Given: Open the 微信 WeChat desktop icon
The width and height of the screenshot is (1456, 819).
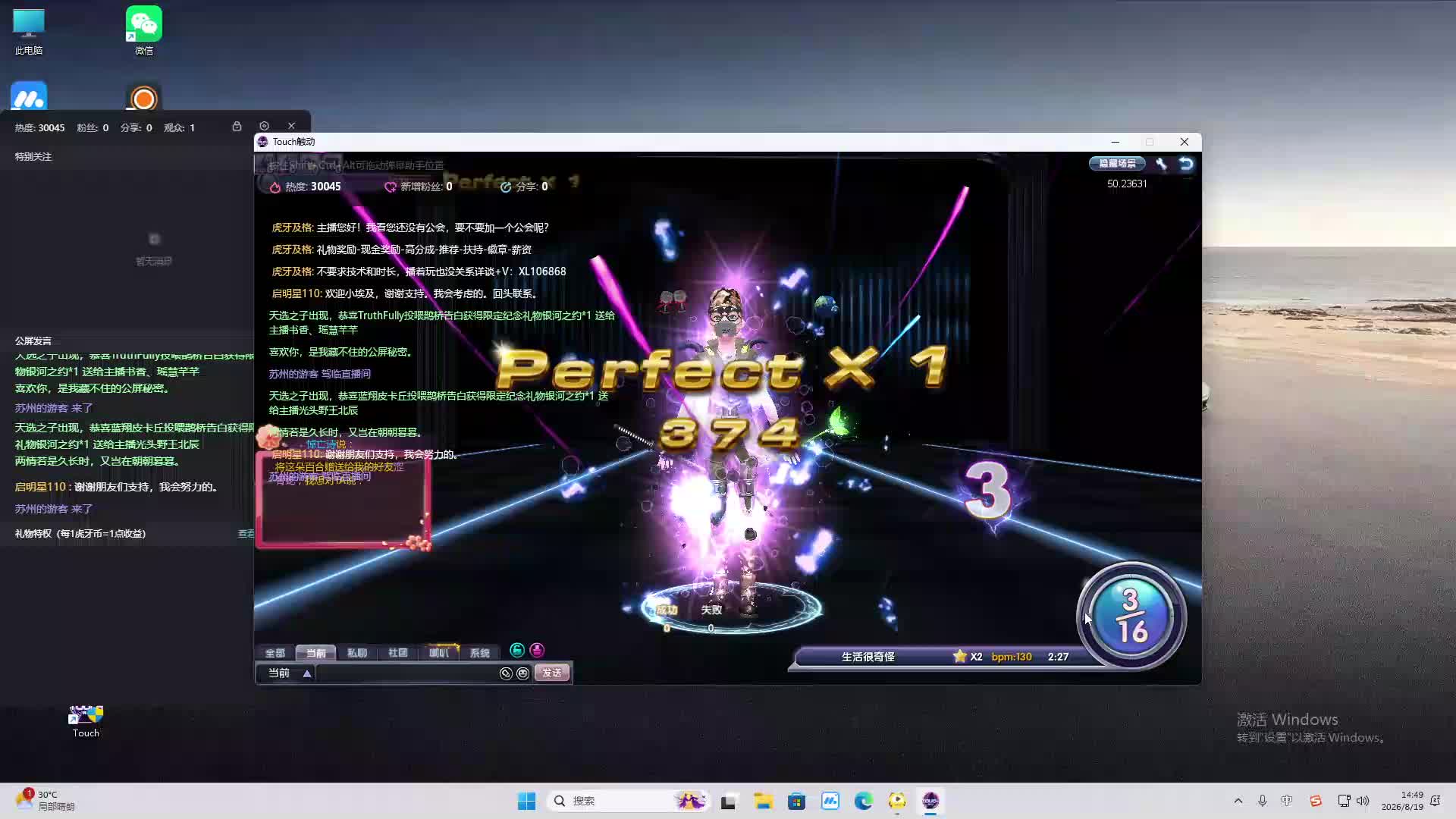Looking at the screenshot, I should point(144,32).
